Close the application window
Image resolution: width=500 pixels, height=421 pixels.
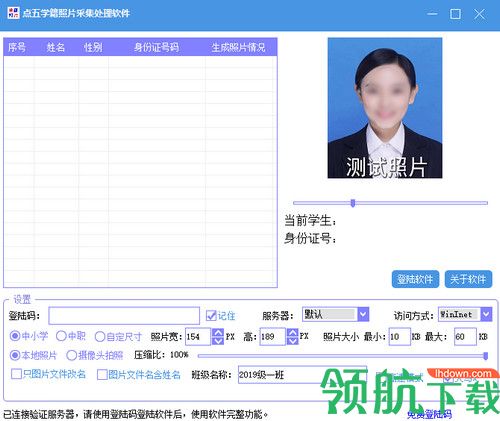coord(480,14)
